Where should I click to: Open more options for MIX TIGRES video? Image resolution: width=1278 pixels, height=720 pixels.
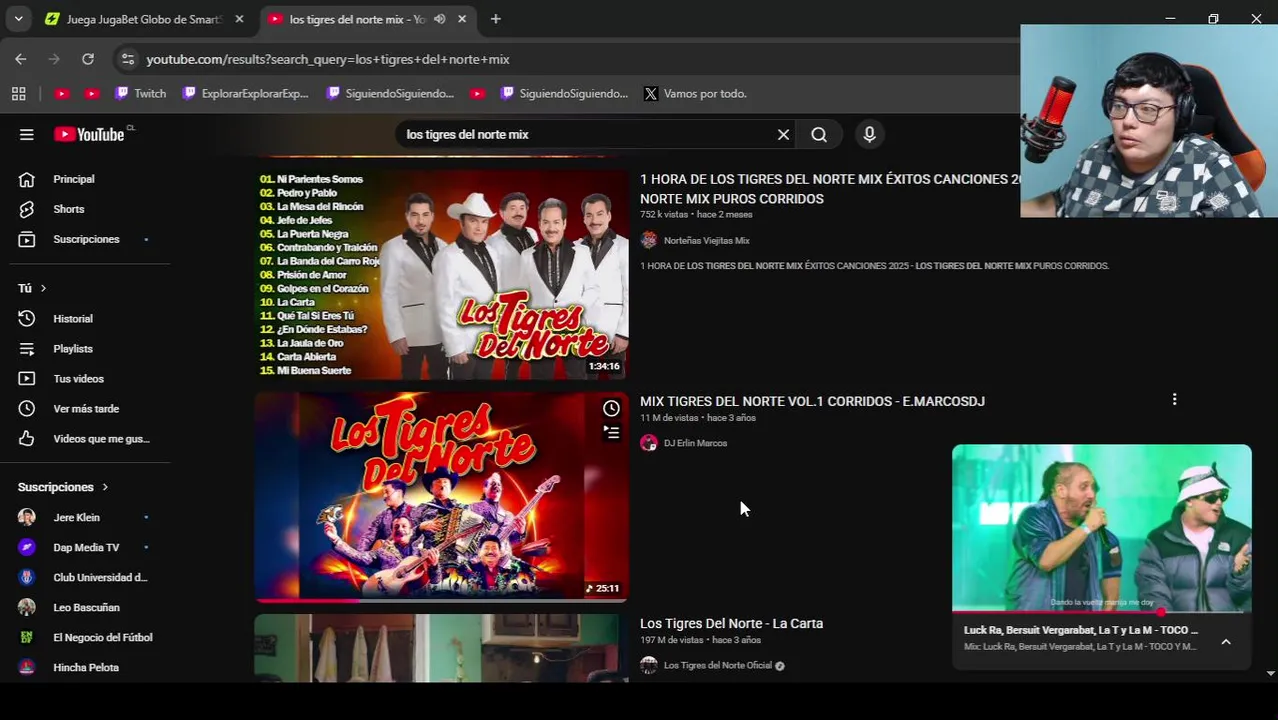pyautogui.click(x=1174, y=400)
